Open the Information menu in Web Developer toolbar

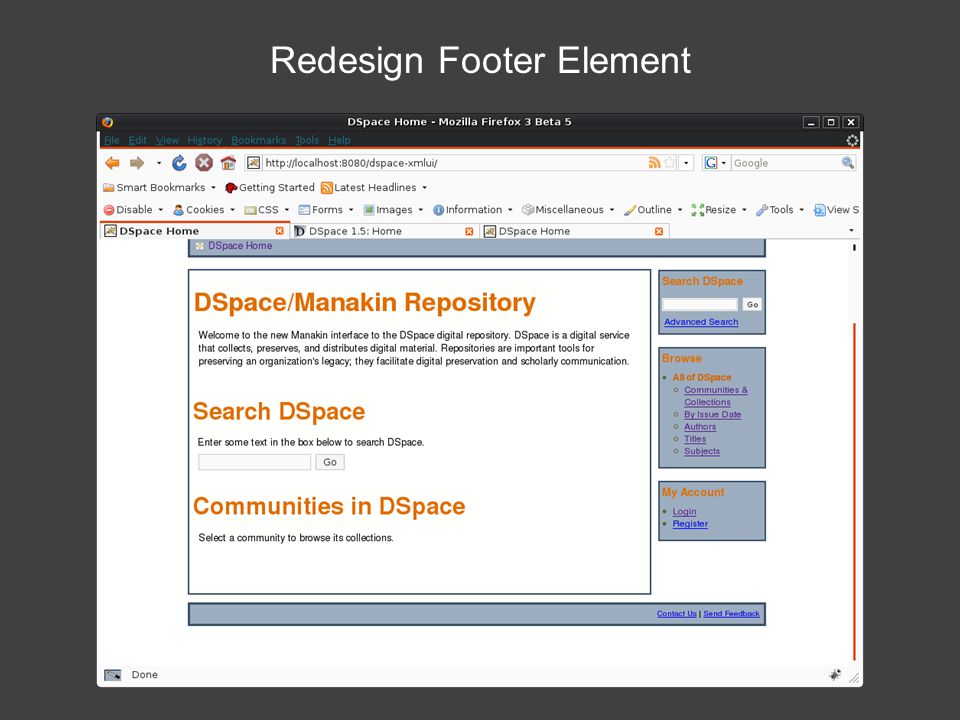473,209
